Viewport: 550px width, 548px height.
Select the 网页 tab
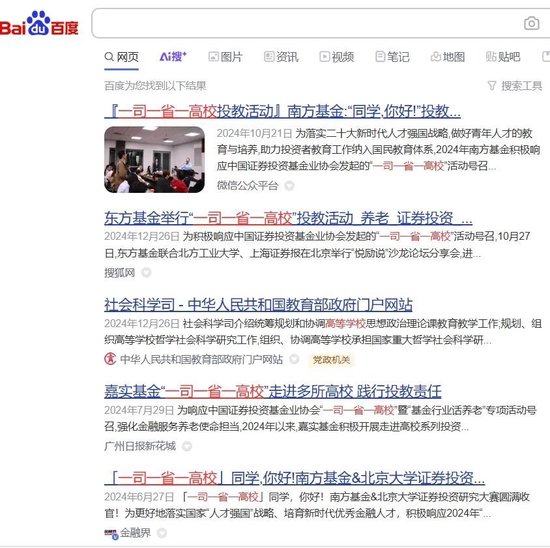[x=121, y=57]
